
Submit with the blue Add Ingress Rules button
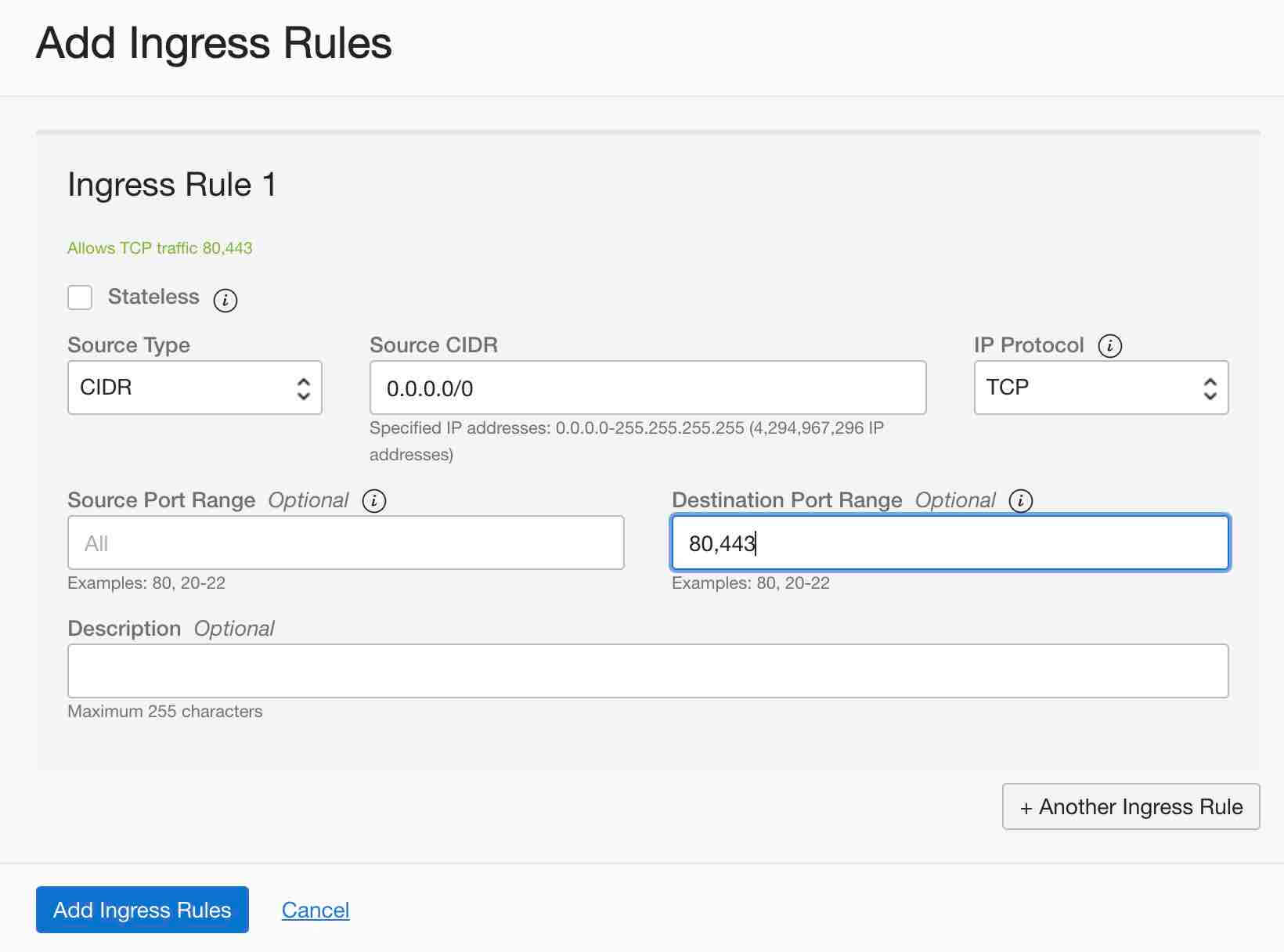click(x=142, y=910)
